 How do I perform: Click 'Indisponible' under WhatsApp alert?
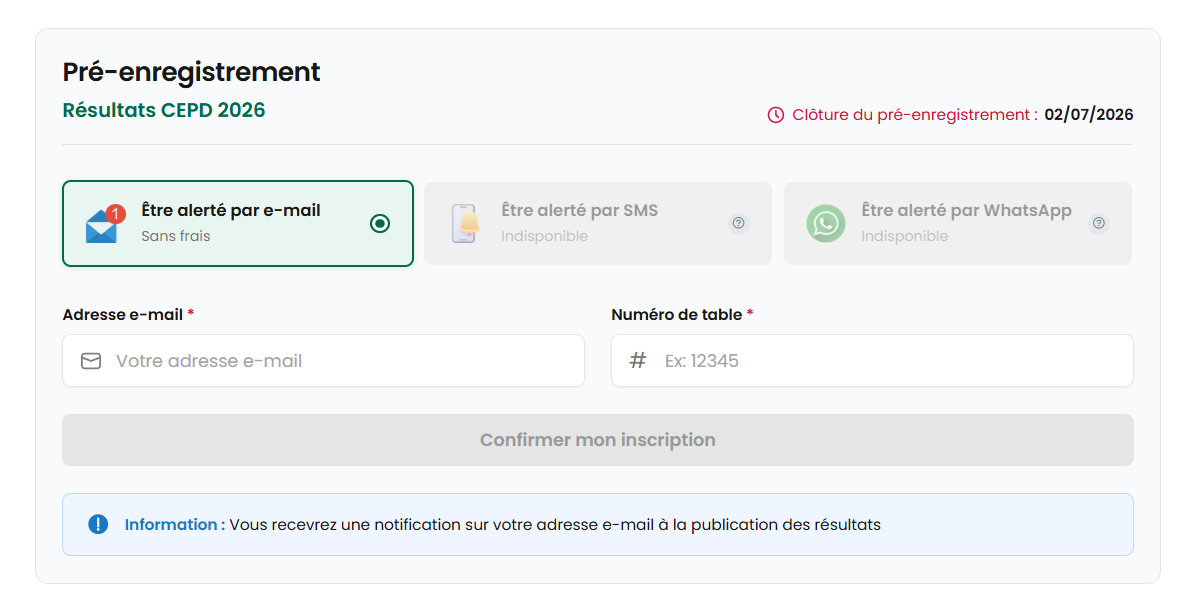[x=905, y=236]
